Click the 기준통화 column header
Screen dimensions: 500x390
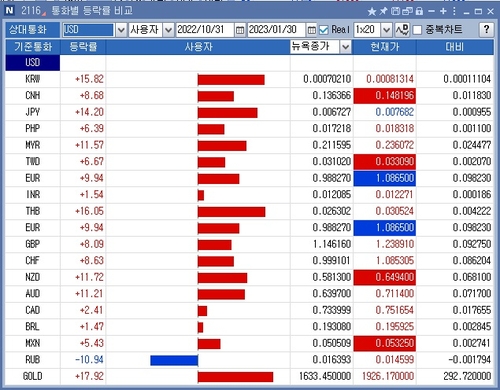(x=33, y=47)
